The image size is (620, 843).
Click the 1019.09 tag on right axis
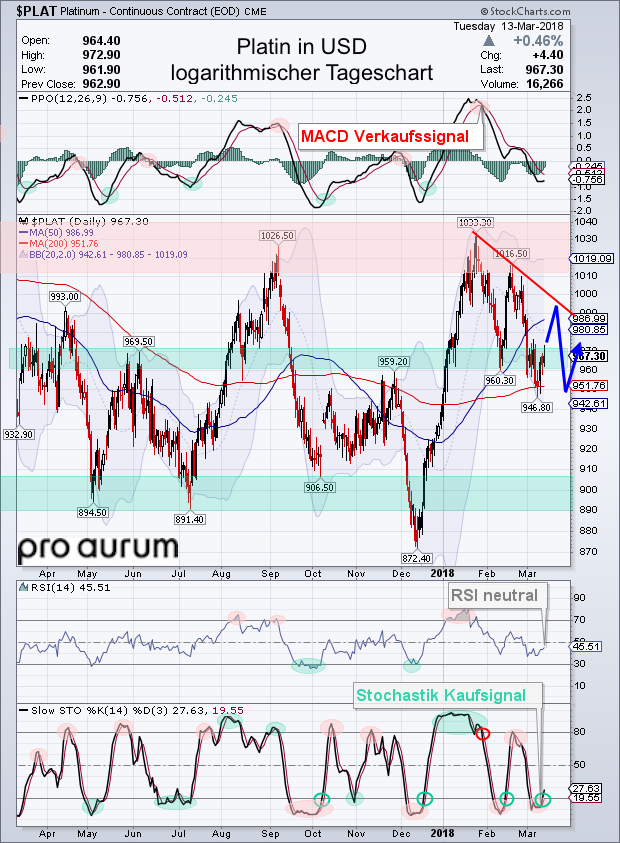[x=590, y=257]
